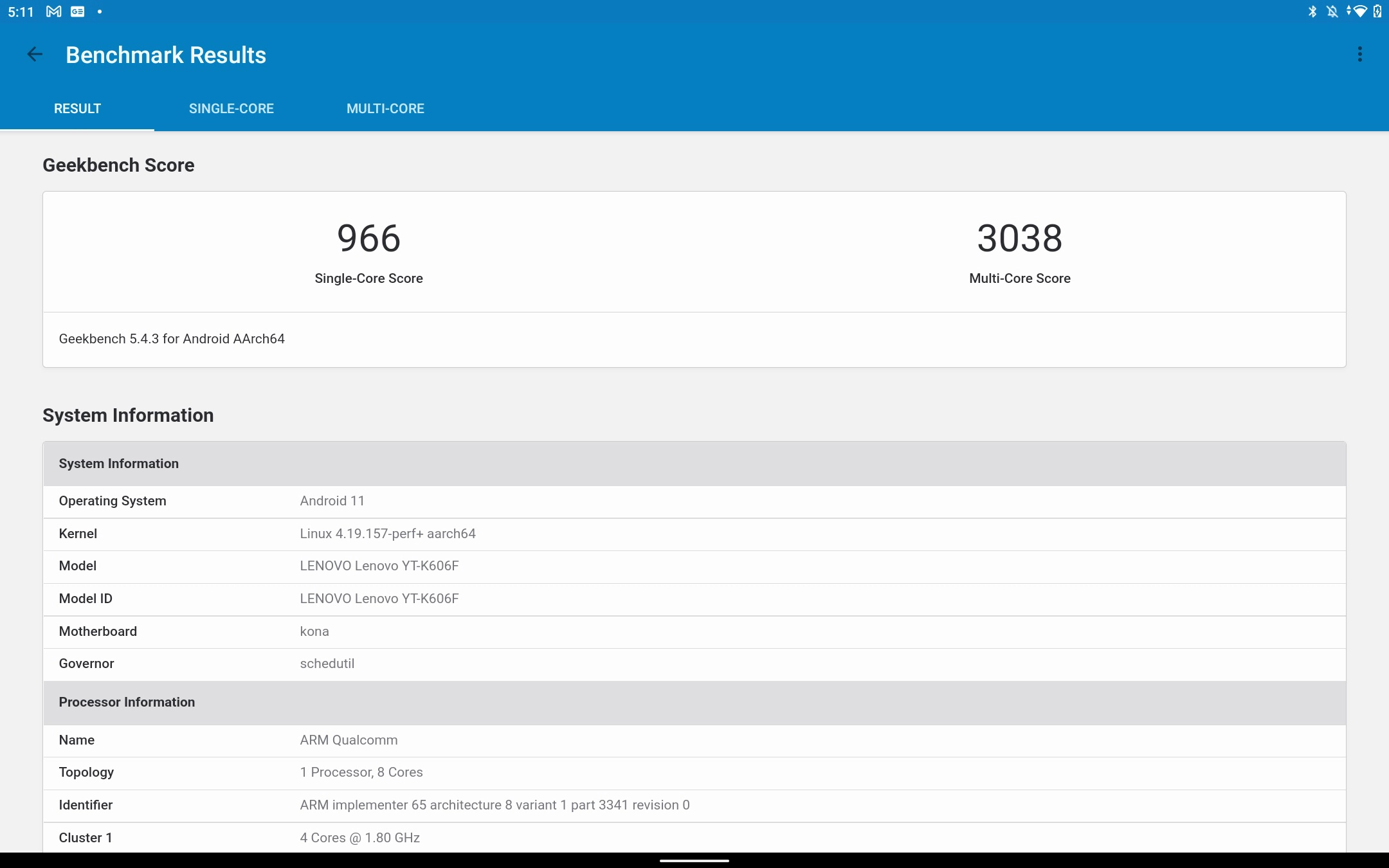Tap the Motherboard row label
The image size is (1389, 868).
[98, 631]
